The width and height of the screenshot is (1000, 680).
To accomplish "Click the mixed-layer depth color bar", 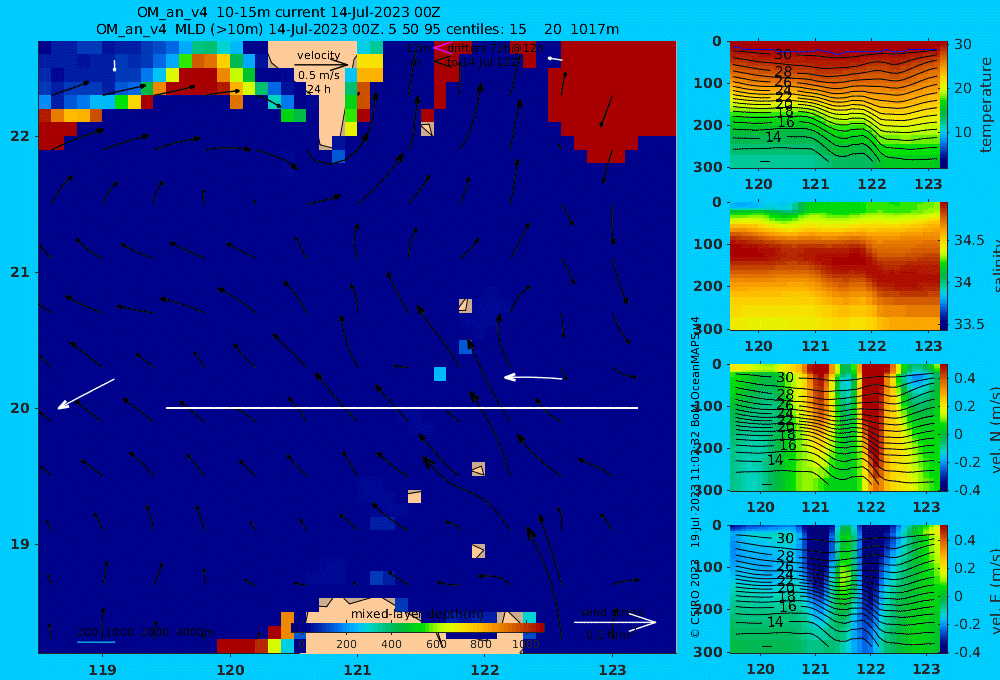I will click(x=418, y=628).
